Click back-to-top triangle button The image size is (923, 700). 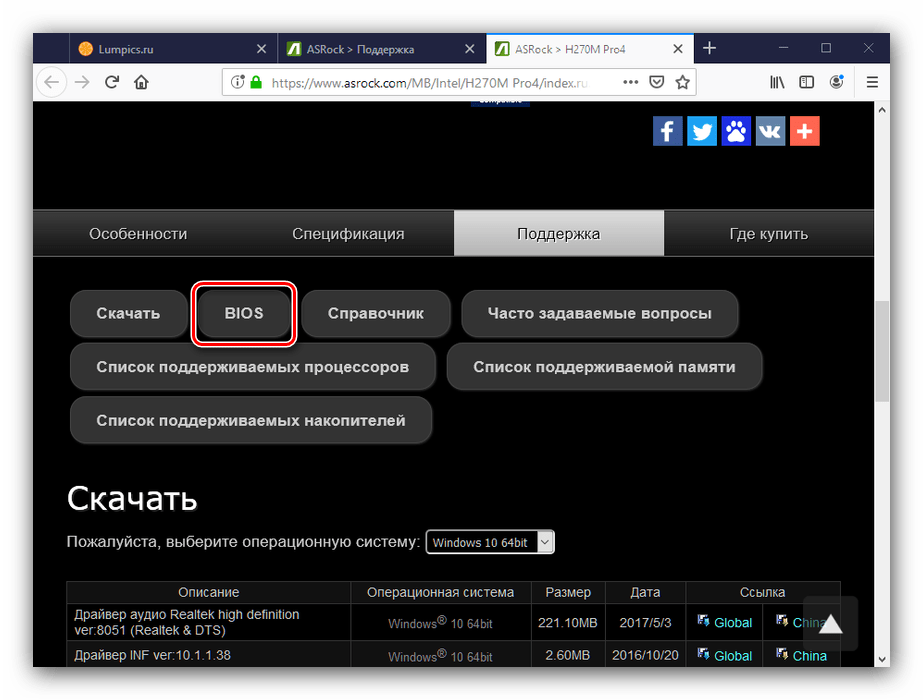[x=830, y=623]
